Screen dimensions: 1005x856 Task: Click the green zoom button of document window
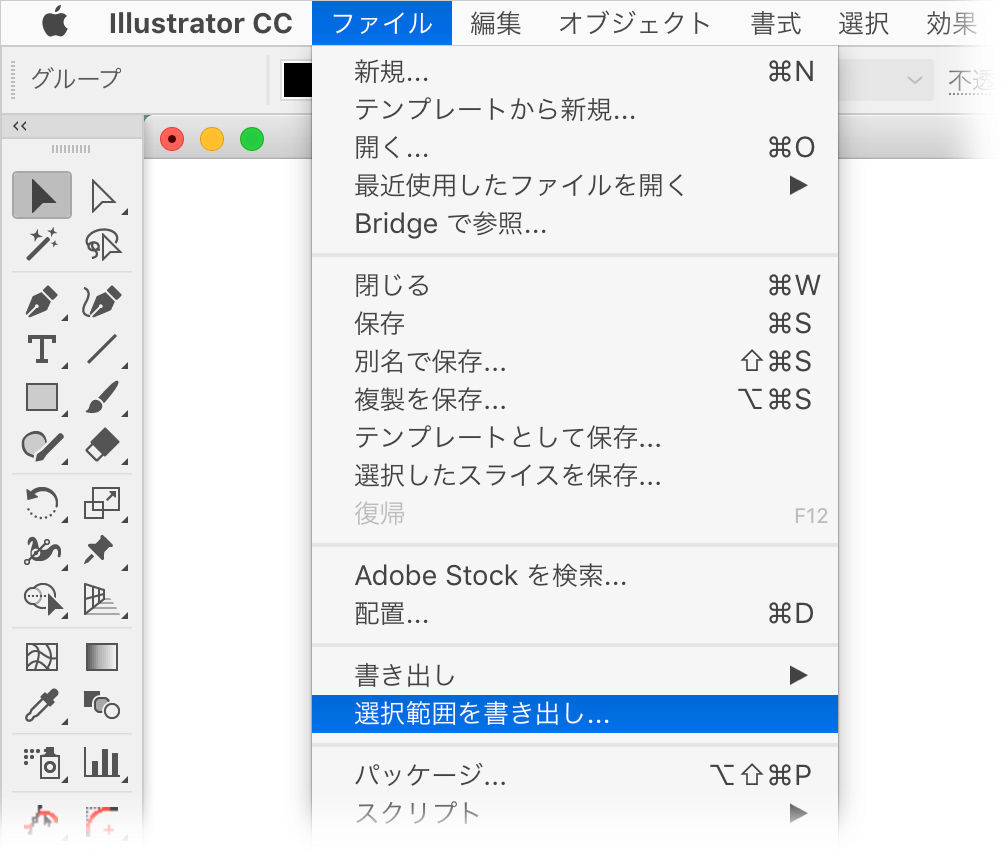click(x=252, y=139)
